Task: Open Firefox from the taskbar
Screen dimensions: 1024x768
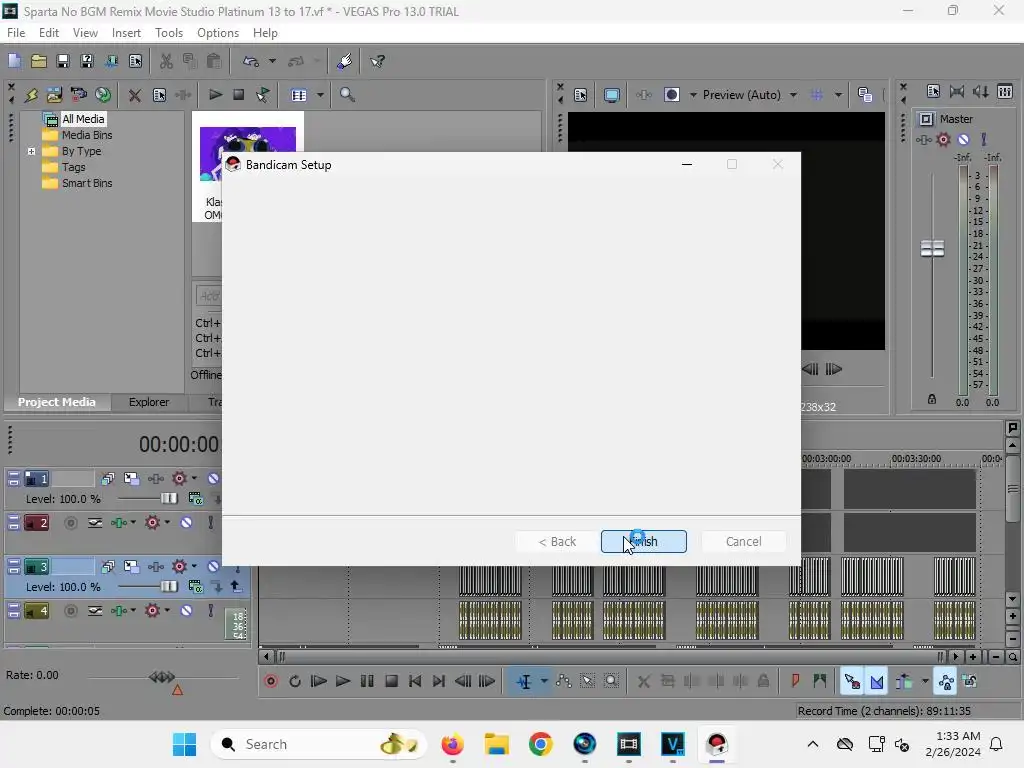Action: tap(452, 744)
